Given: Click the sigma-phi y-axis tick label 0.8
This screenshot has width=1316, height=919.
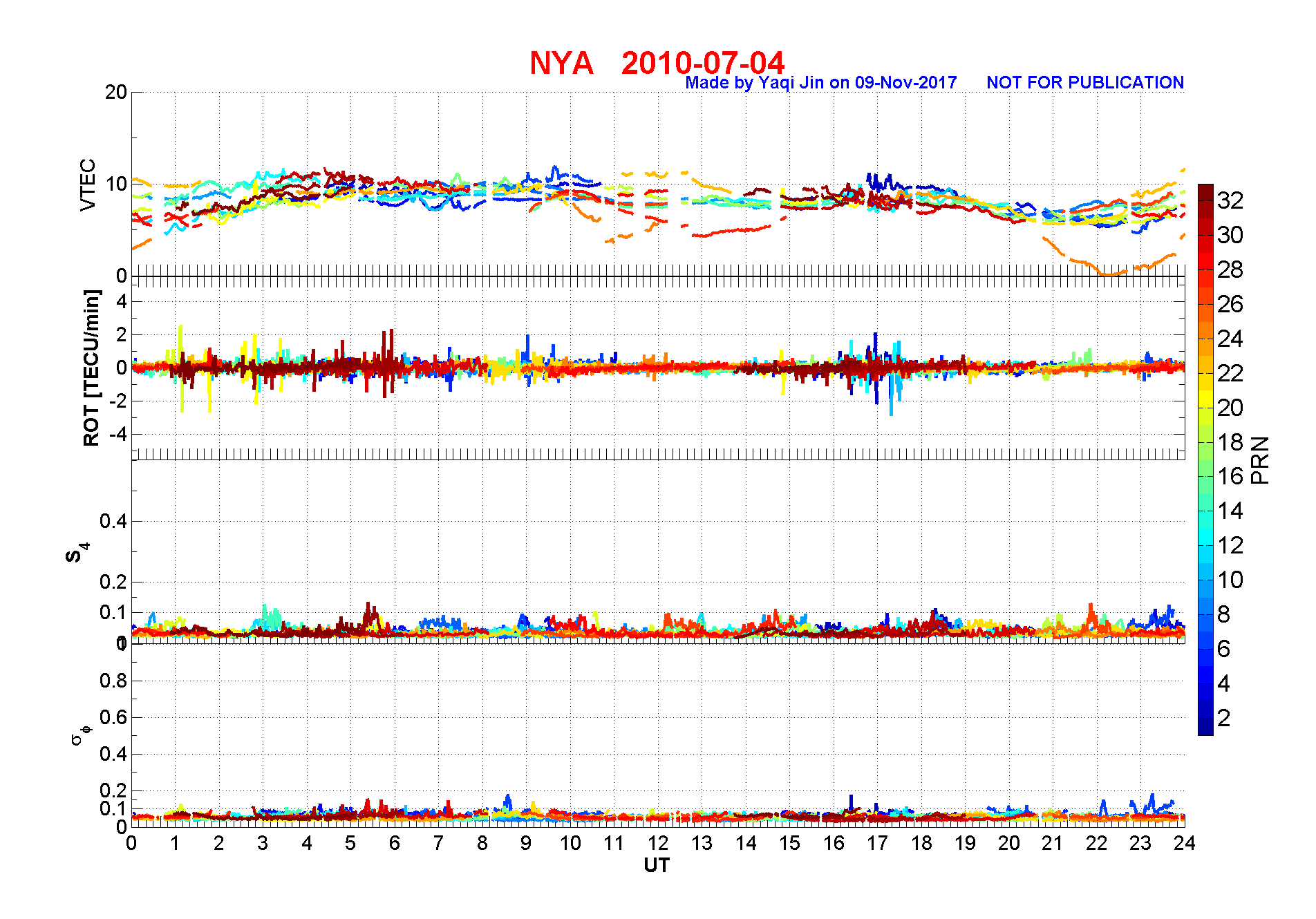Looking at the screenshot, I should coord(113,681).
